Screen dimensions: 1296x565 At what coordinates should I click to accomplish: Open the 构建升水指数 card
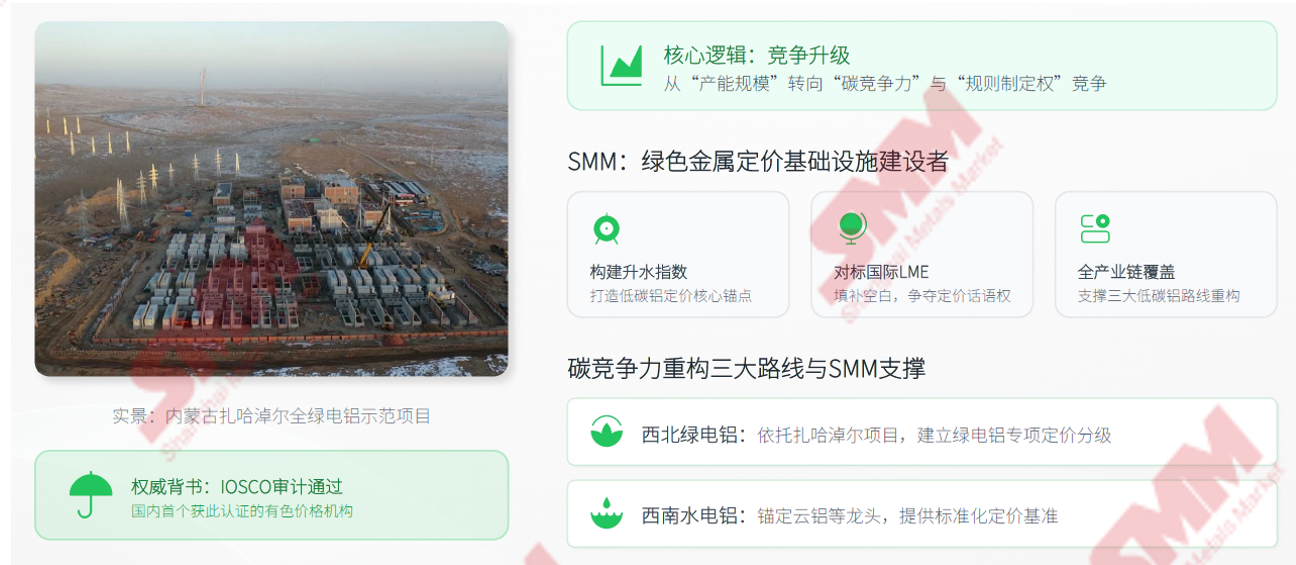click(678, 254)
